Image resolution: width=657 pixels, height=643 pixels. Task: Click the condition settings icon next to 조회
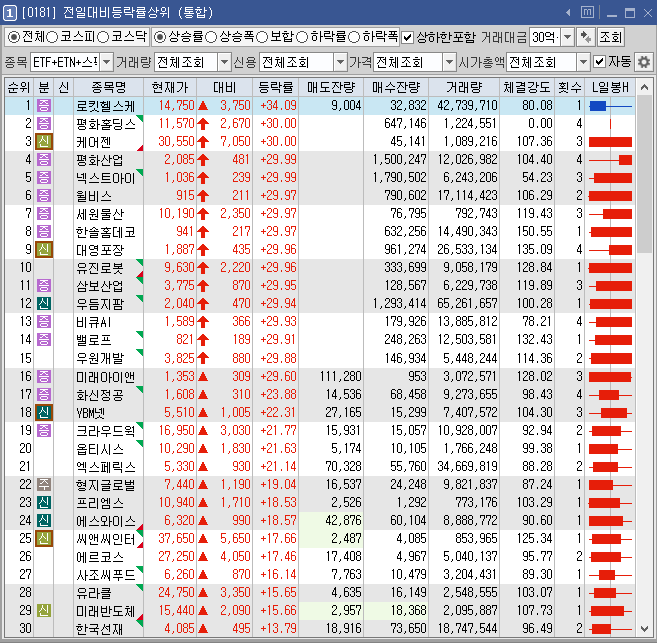tap(586, 37)
